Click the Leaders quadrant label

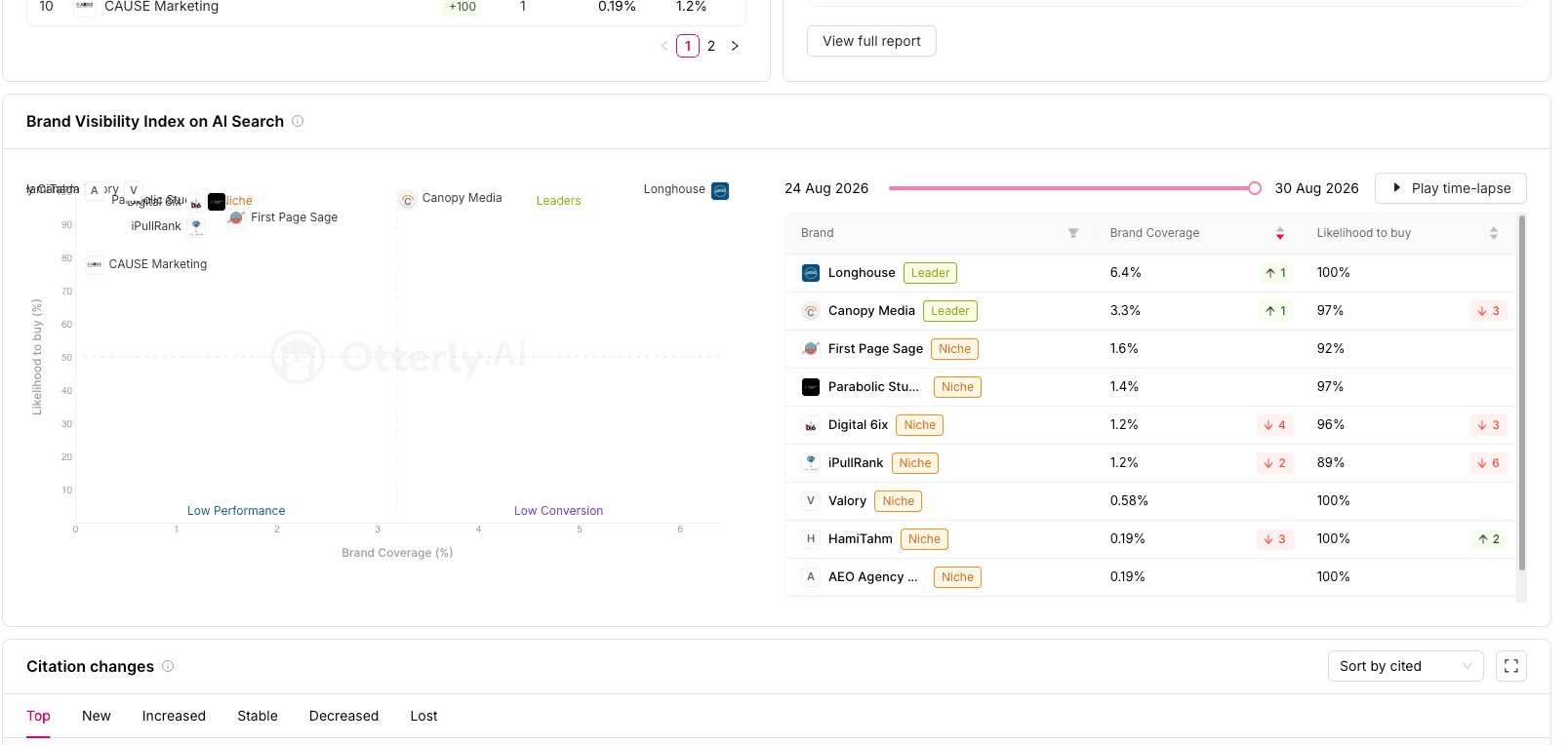pos(558,201)
